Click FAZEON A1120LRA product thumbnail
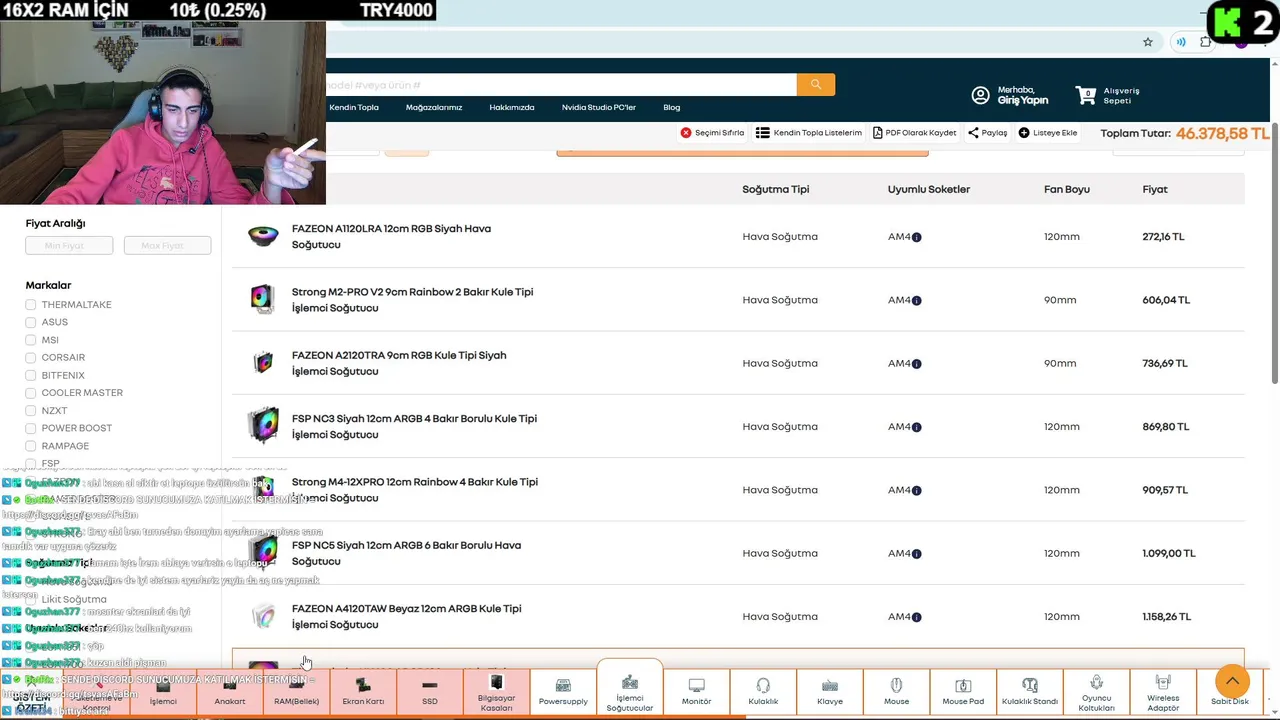This screenshot has width=1280, height=720. 263,237
